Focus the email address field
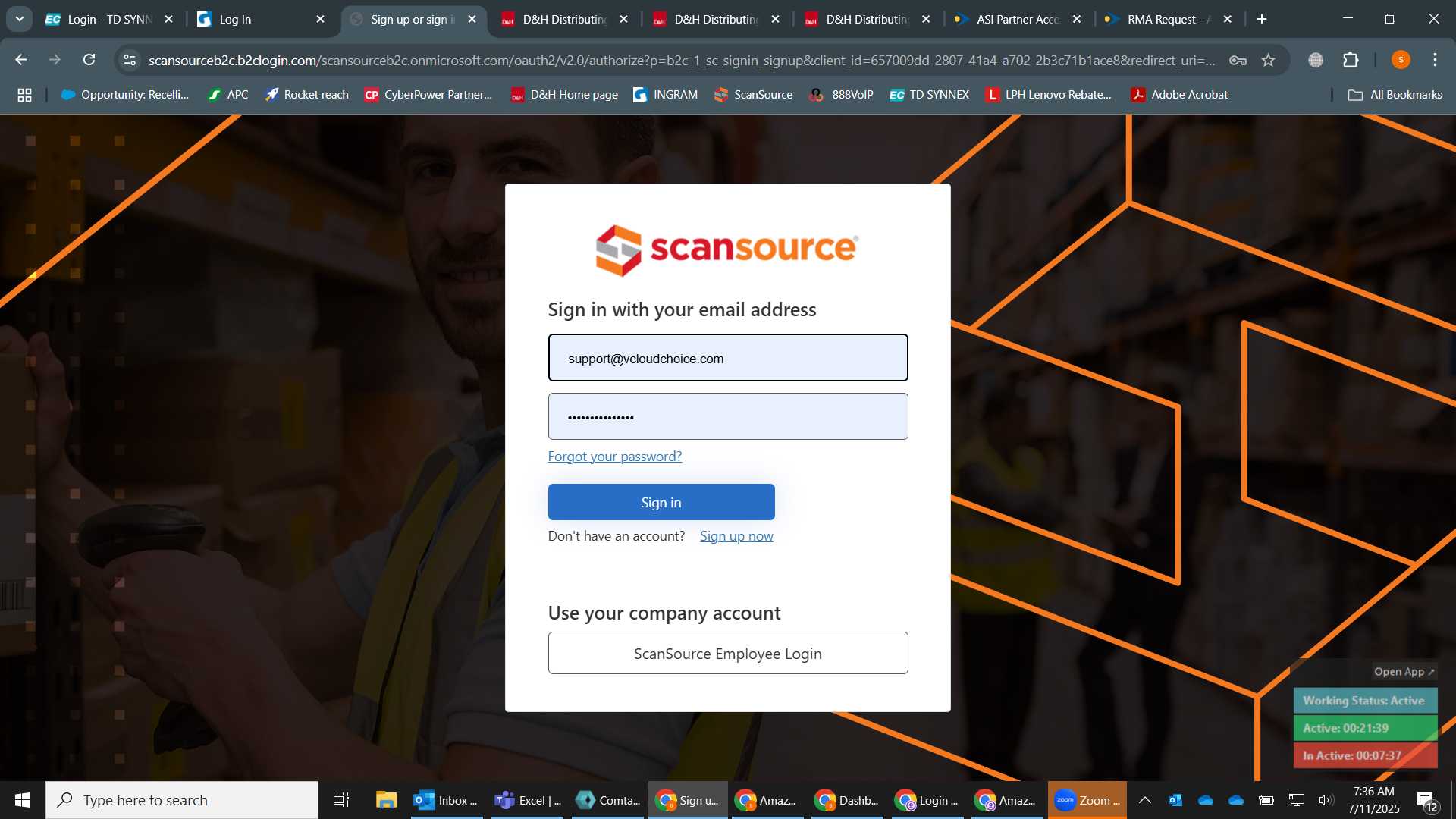 coord(728,358)
